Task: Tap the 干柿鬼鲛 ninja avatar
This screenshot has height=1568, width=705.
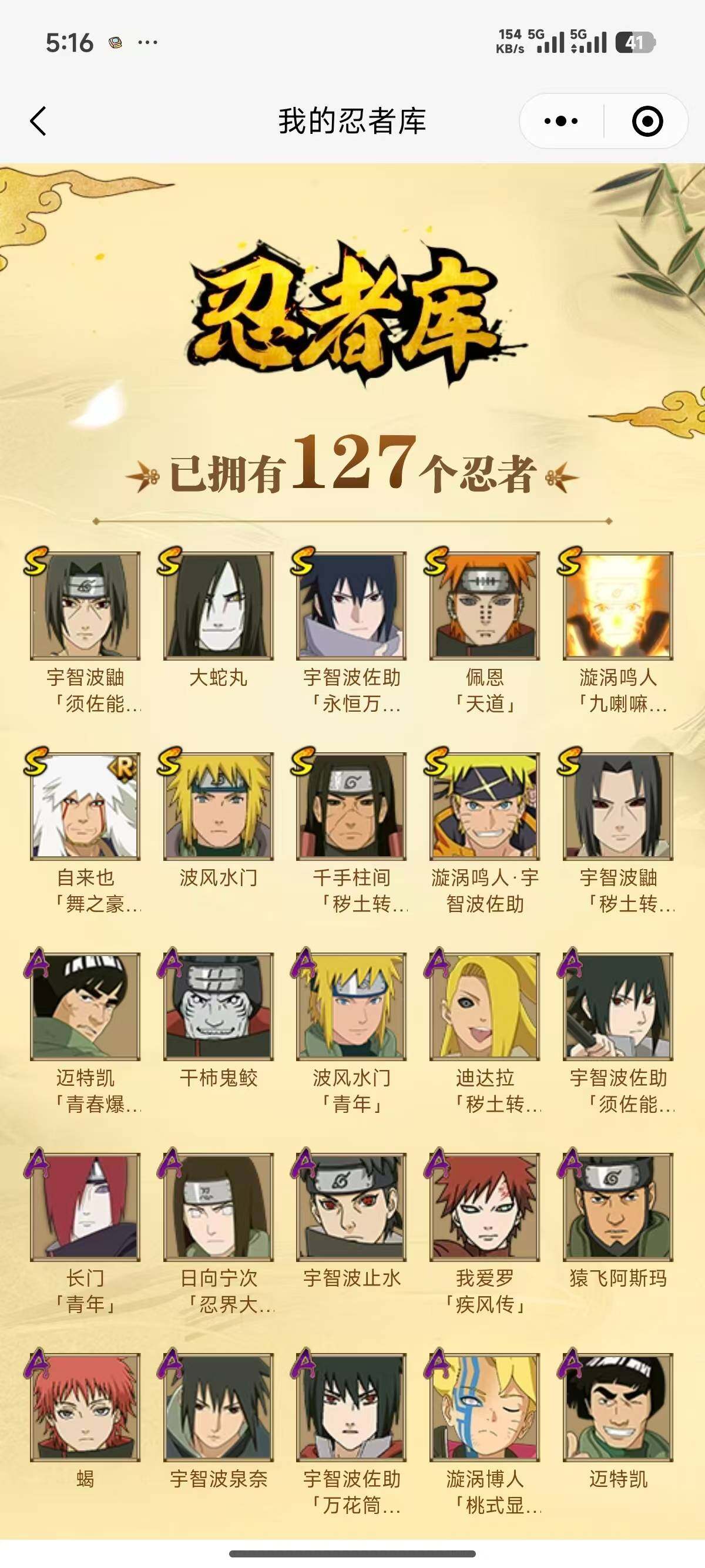Action: (x=218, y=1006)
